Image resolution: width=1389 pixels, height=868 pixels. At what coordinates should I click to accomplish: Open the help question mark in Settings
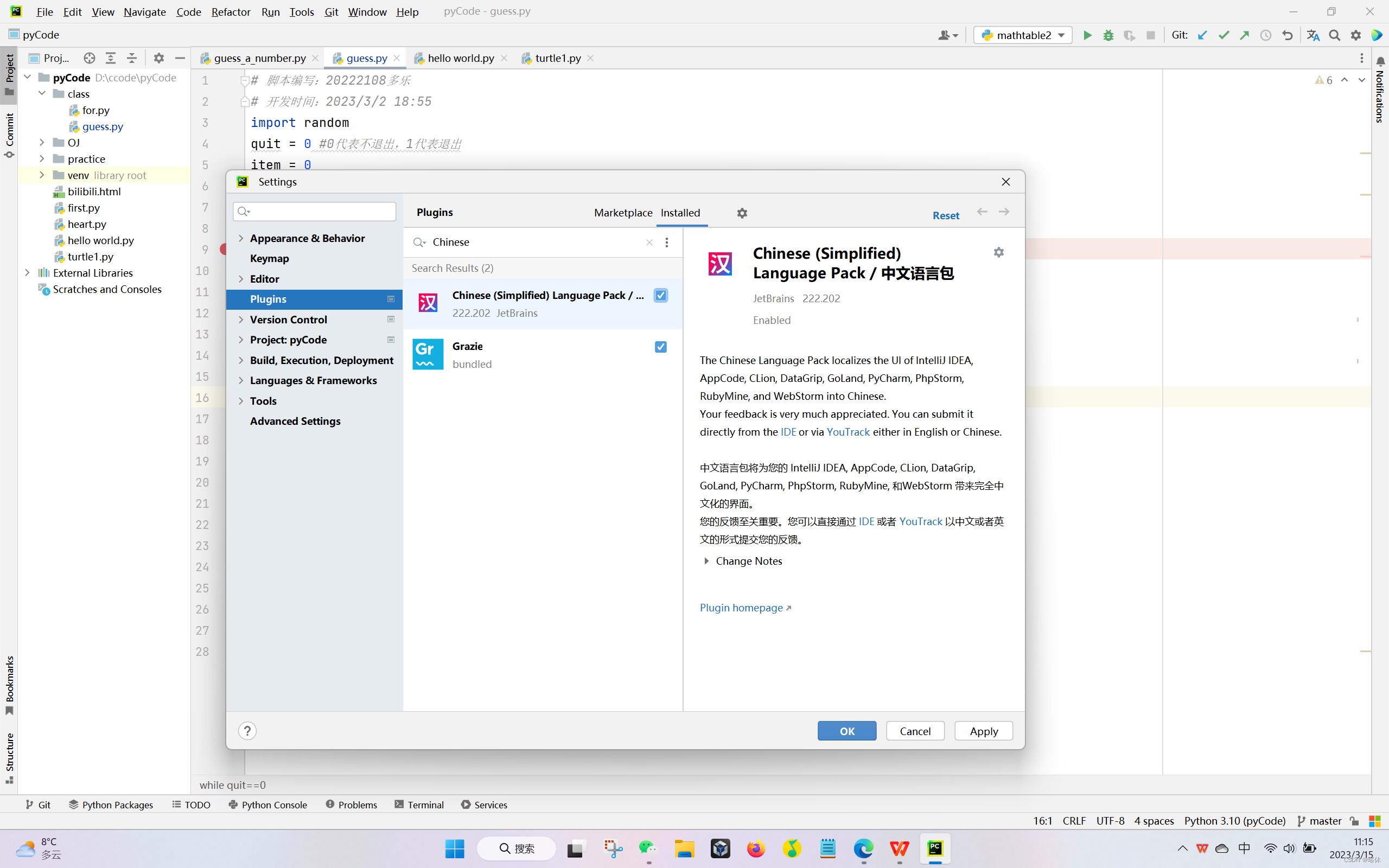click(x=247, y=731)
